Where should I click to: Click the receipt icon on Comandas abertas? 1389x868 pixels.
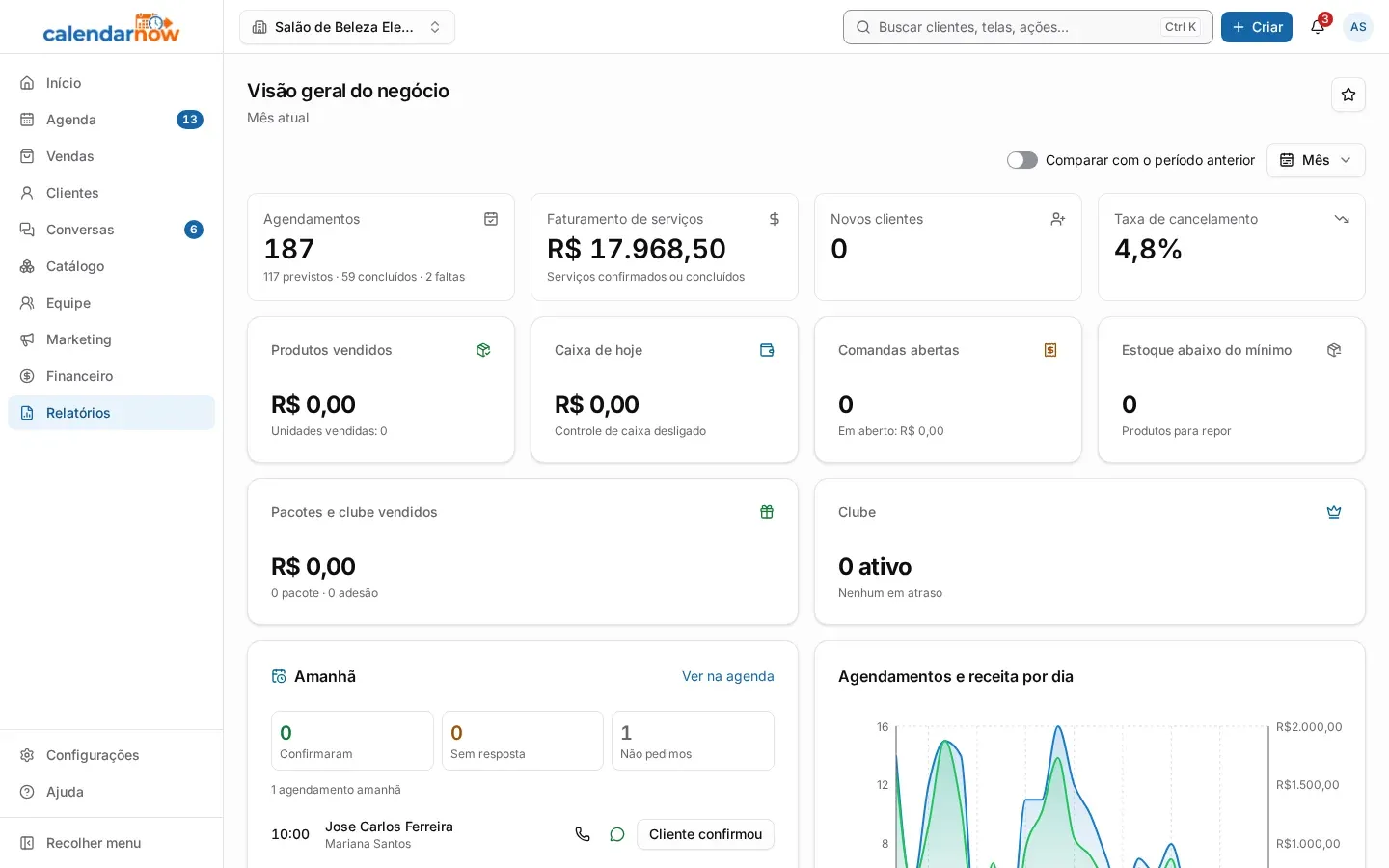coord(1050,350)
